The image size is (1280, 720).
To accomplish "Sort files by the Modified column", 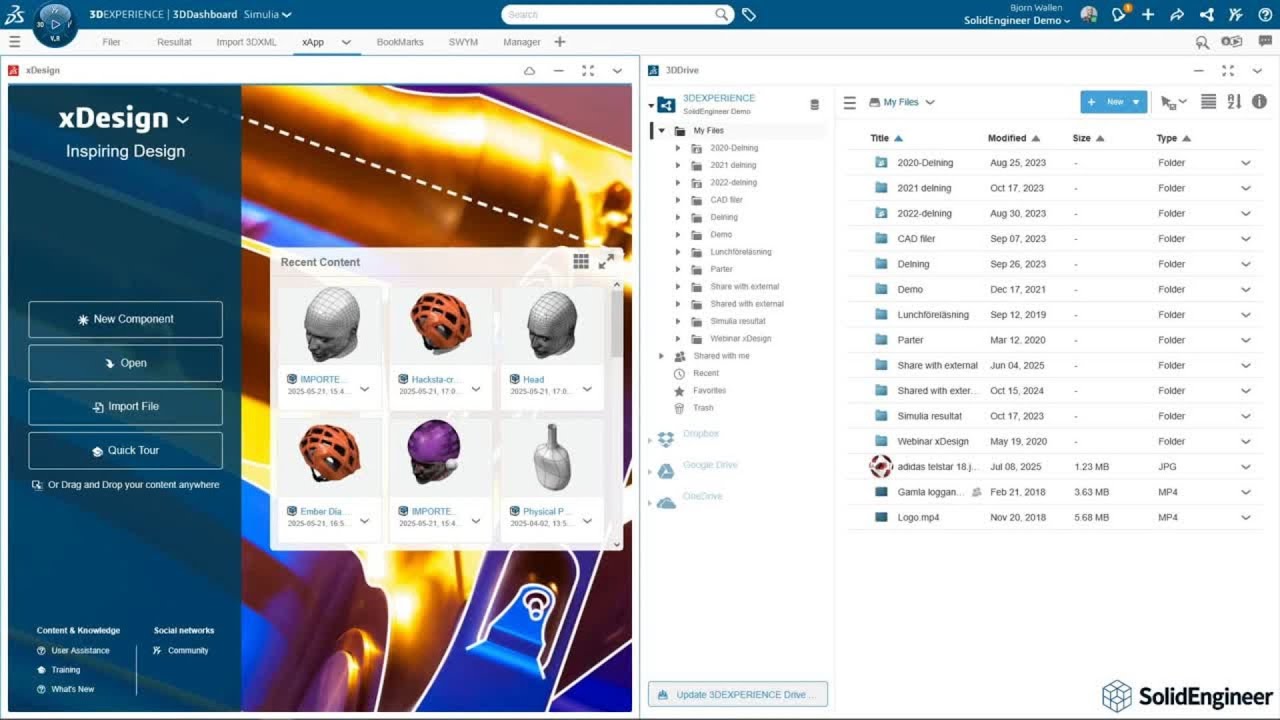I will point(1014,138).
